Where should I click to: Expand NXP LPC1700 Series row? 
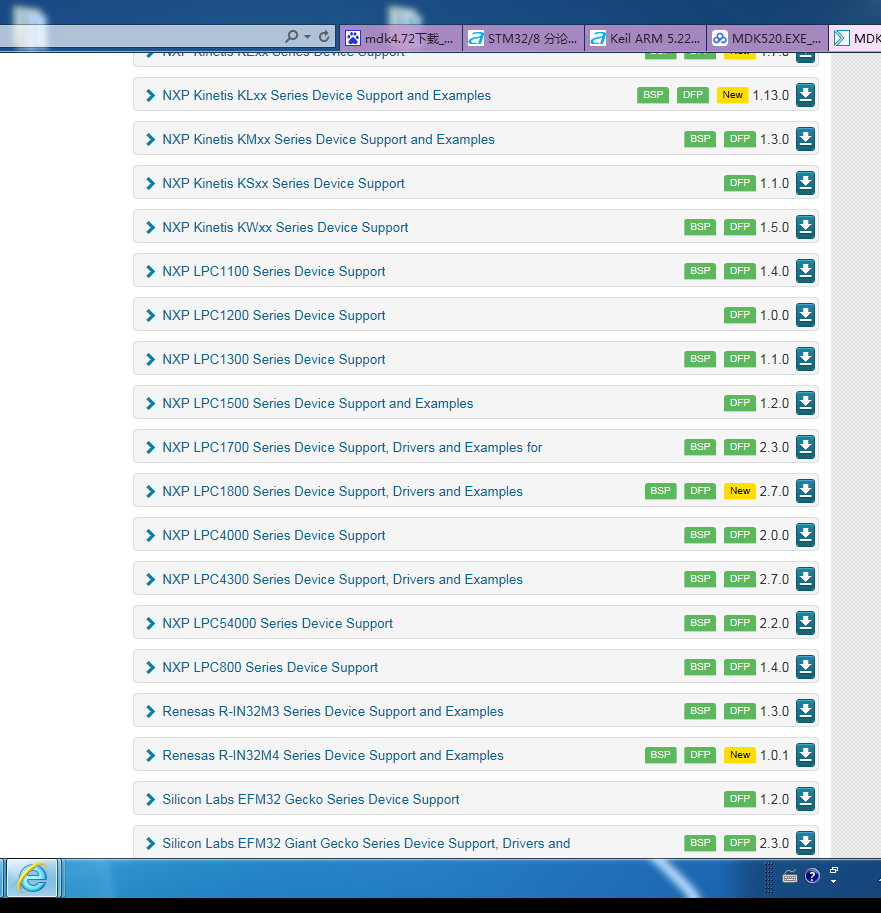point(150,448)
